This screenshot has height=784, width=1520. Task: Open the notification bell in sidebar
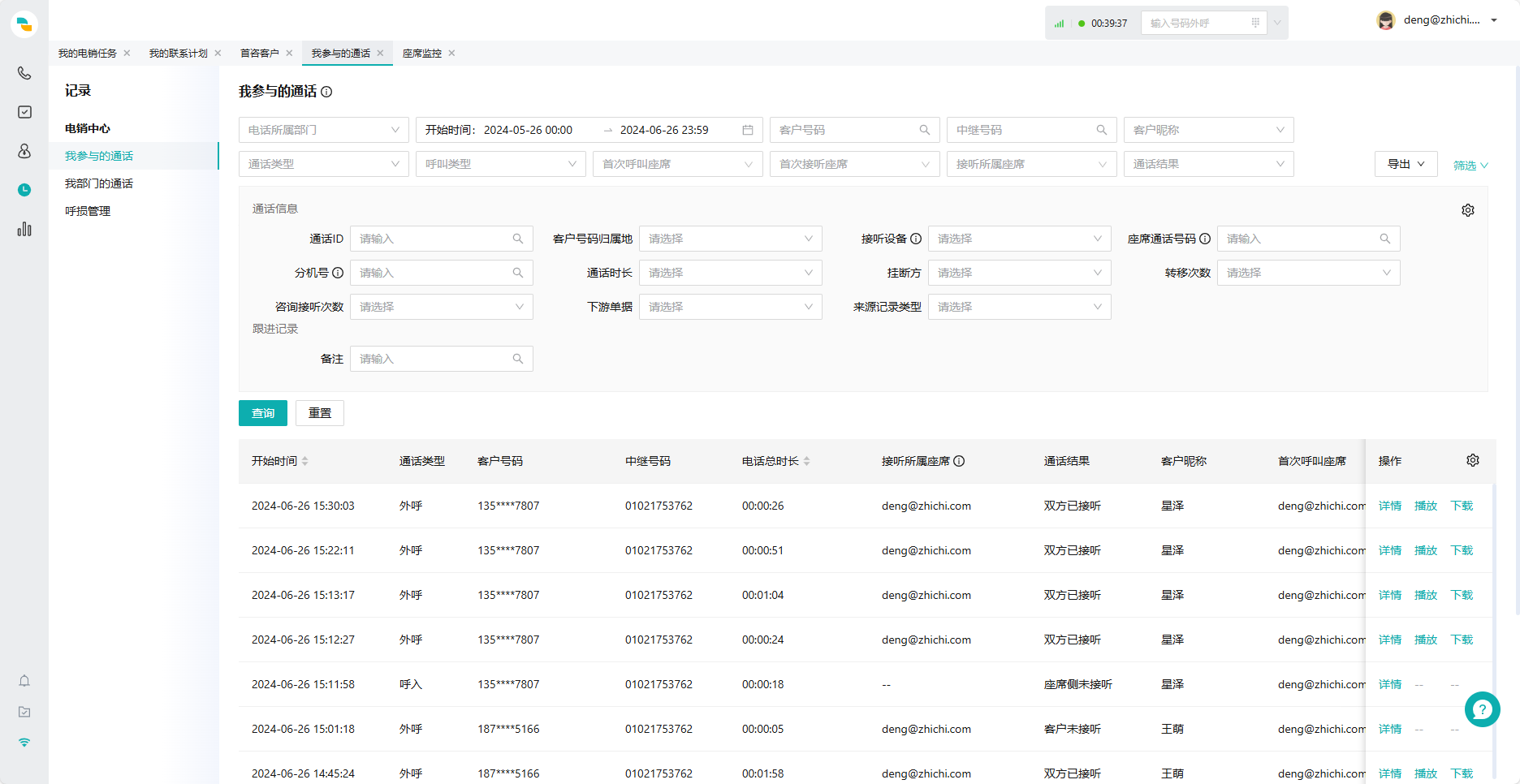pyautogui.click(x=24, y=681)
